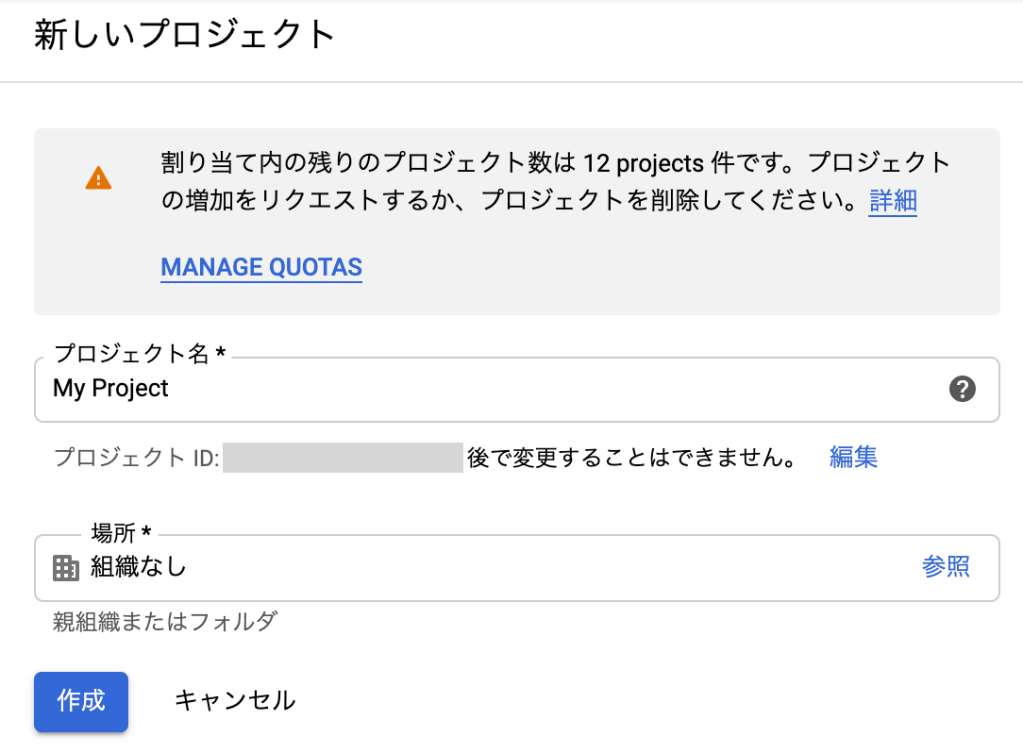
Task: Click the 後で変更することはできません notice text
Action: tap(631, 458)
